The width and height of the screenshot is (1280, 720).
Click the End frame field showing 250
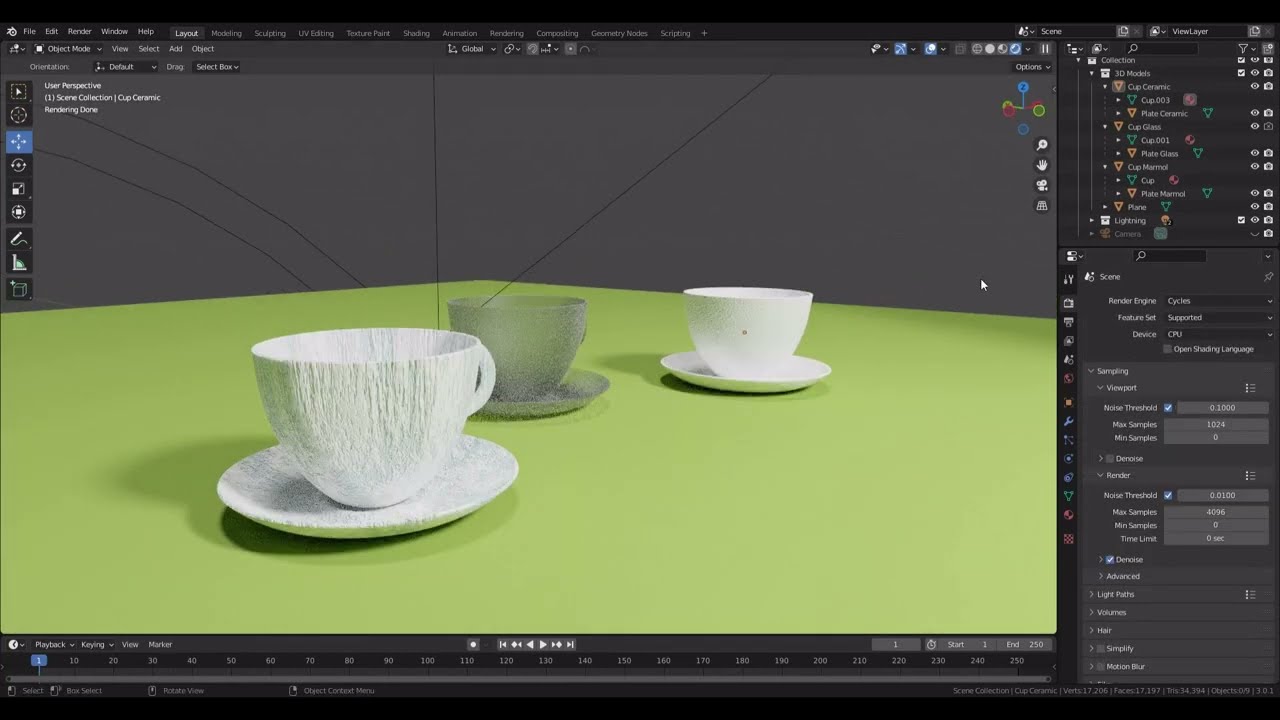1025,645
